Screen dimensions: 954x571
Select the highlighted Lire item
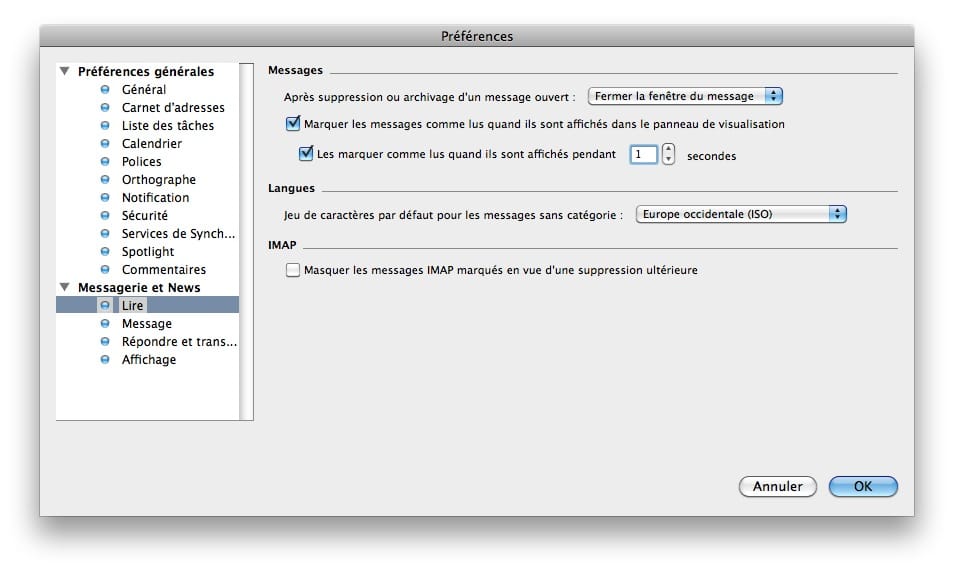(147, 305)
